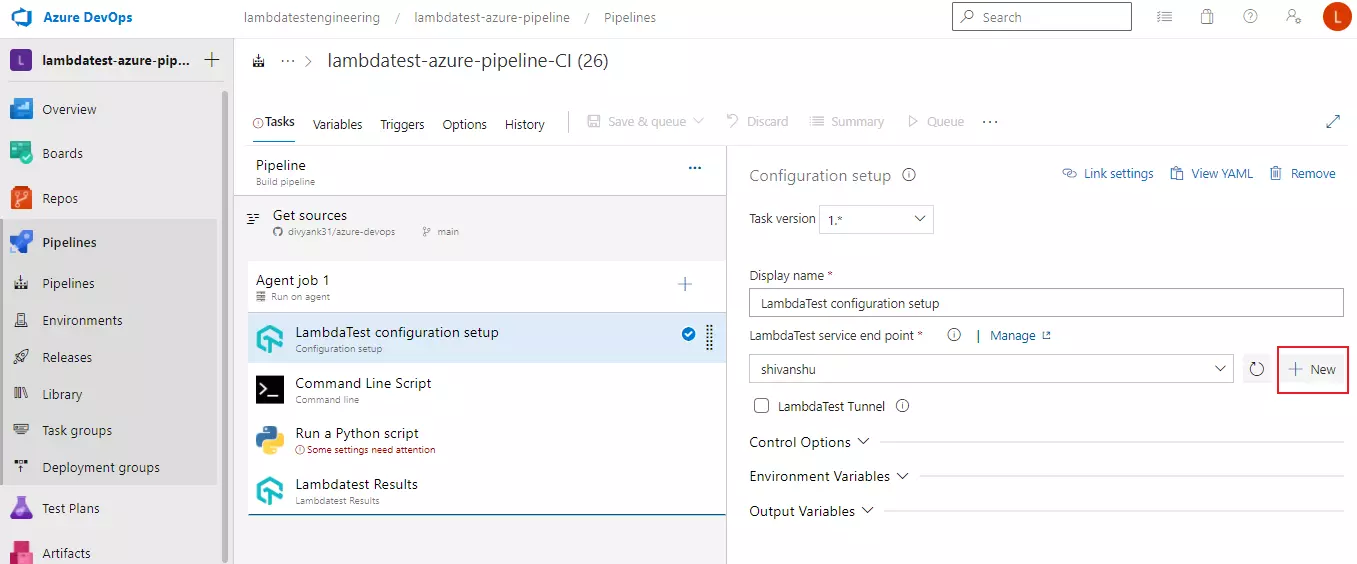
Task: Open the service end point dropdown showing shivanshu
Action: pos(992,369)
